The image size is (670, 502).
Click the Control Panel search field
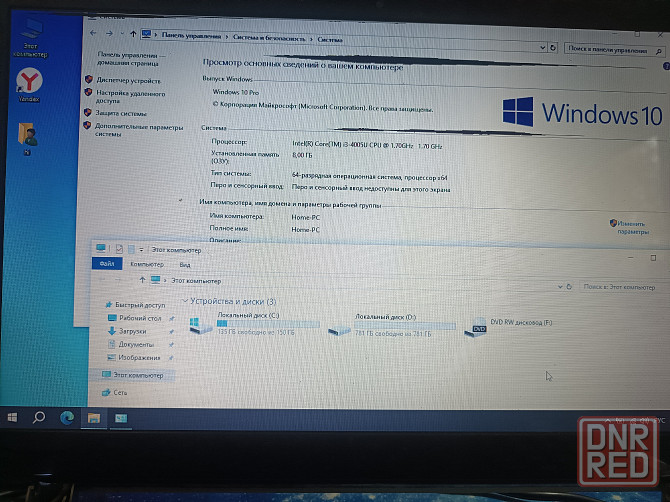(605, 47)
